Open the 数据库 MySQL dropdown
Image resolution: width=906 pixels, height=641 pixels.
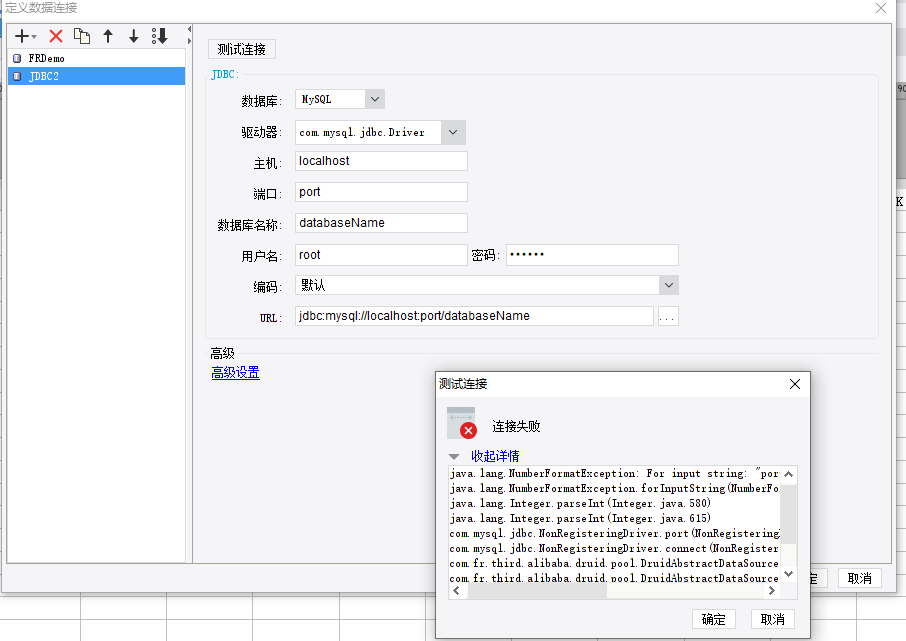[375, 99]
